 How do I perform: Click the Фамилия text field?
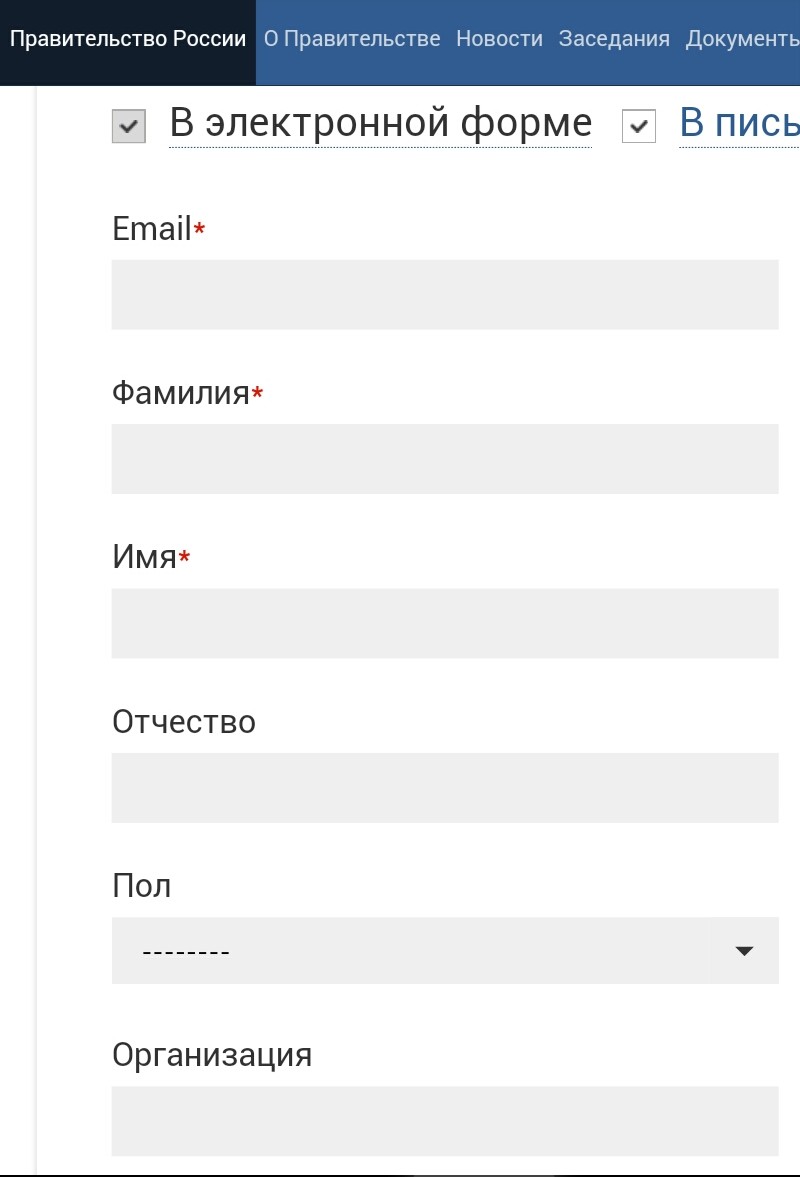(x=445, y=459)
